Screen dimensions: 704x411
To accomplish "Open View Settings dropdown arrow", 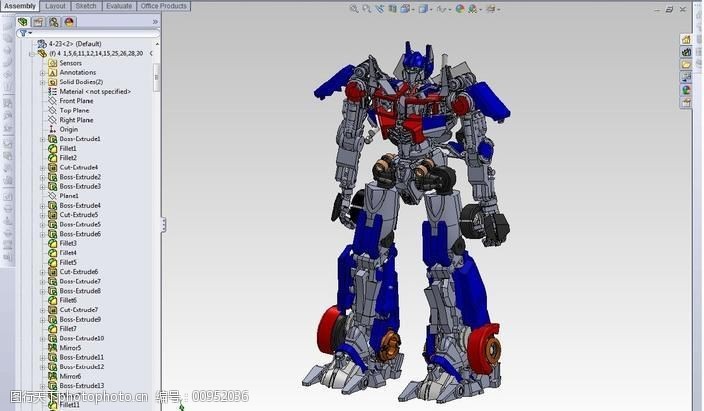I will (x=498, y=9).
